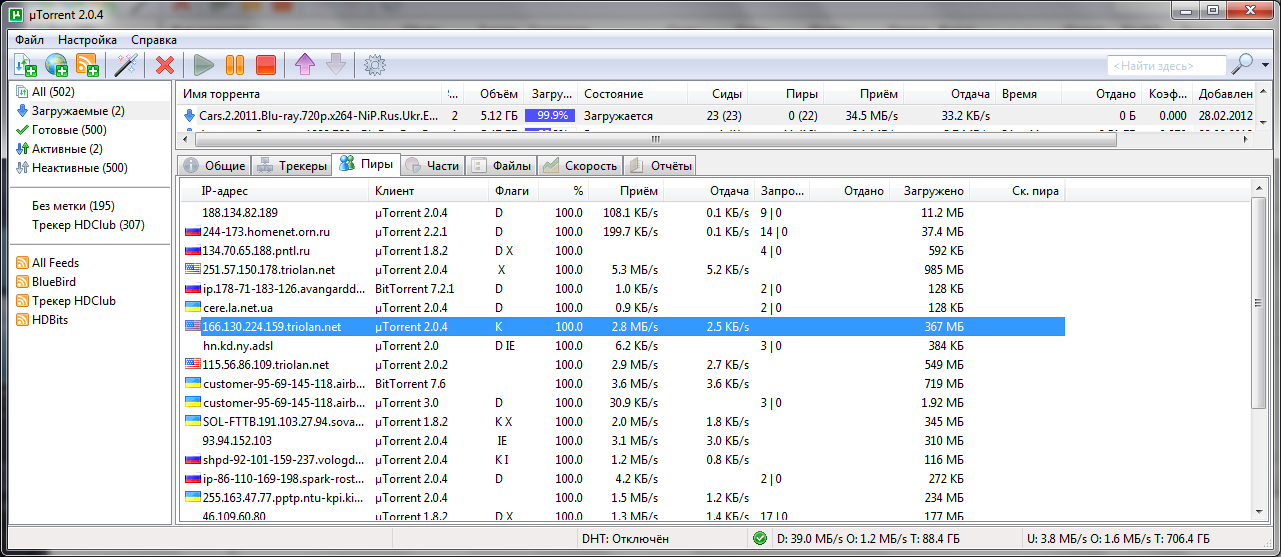The width and height of the screenshot is (1281, 557).
Task: Sort peers by Клиент column
Action: click(430, 191)
